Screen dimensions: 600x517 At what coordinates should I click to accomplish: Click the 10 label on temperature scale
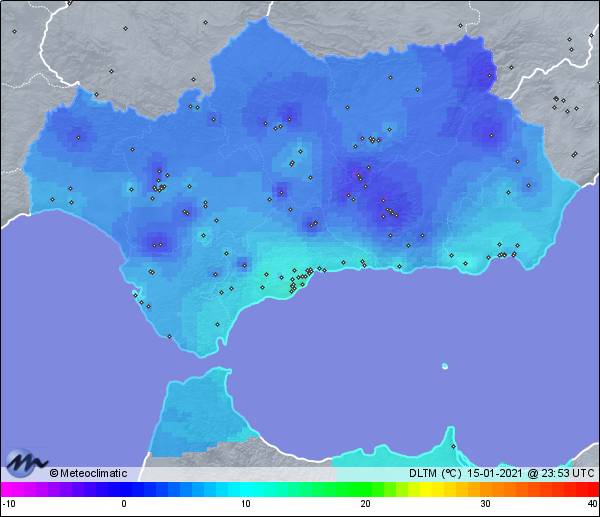[246, 504]
